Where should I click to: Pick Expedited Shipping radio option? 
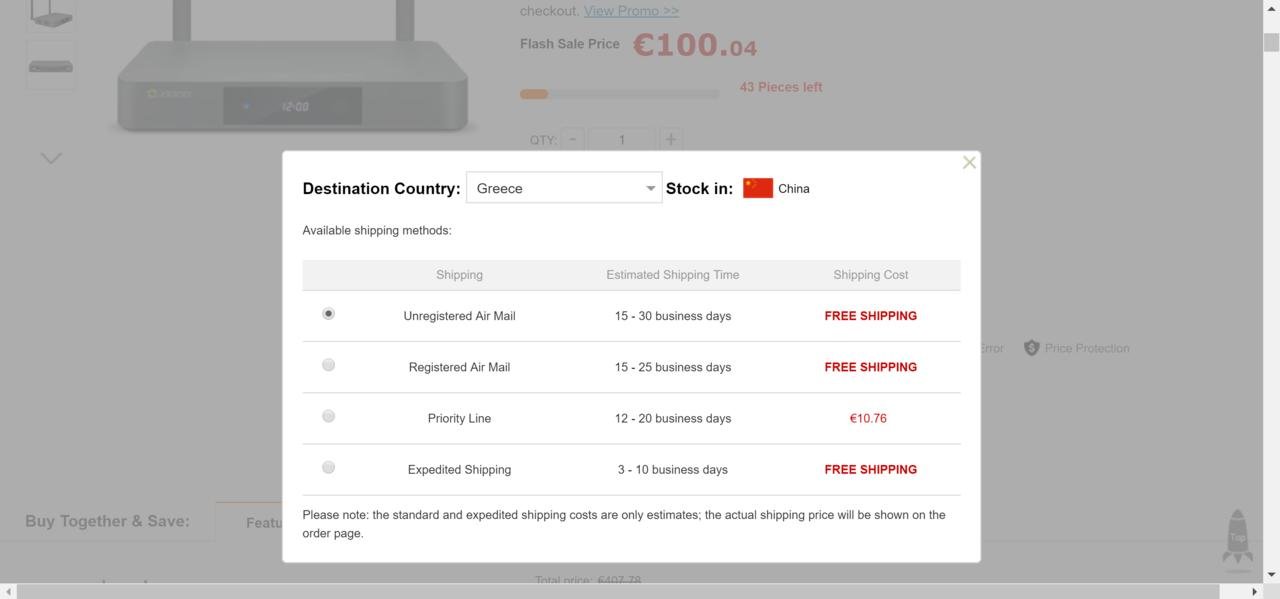coord(328,467)
